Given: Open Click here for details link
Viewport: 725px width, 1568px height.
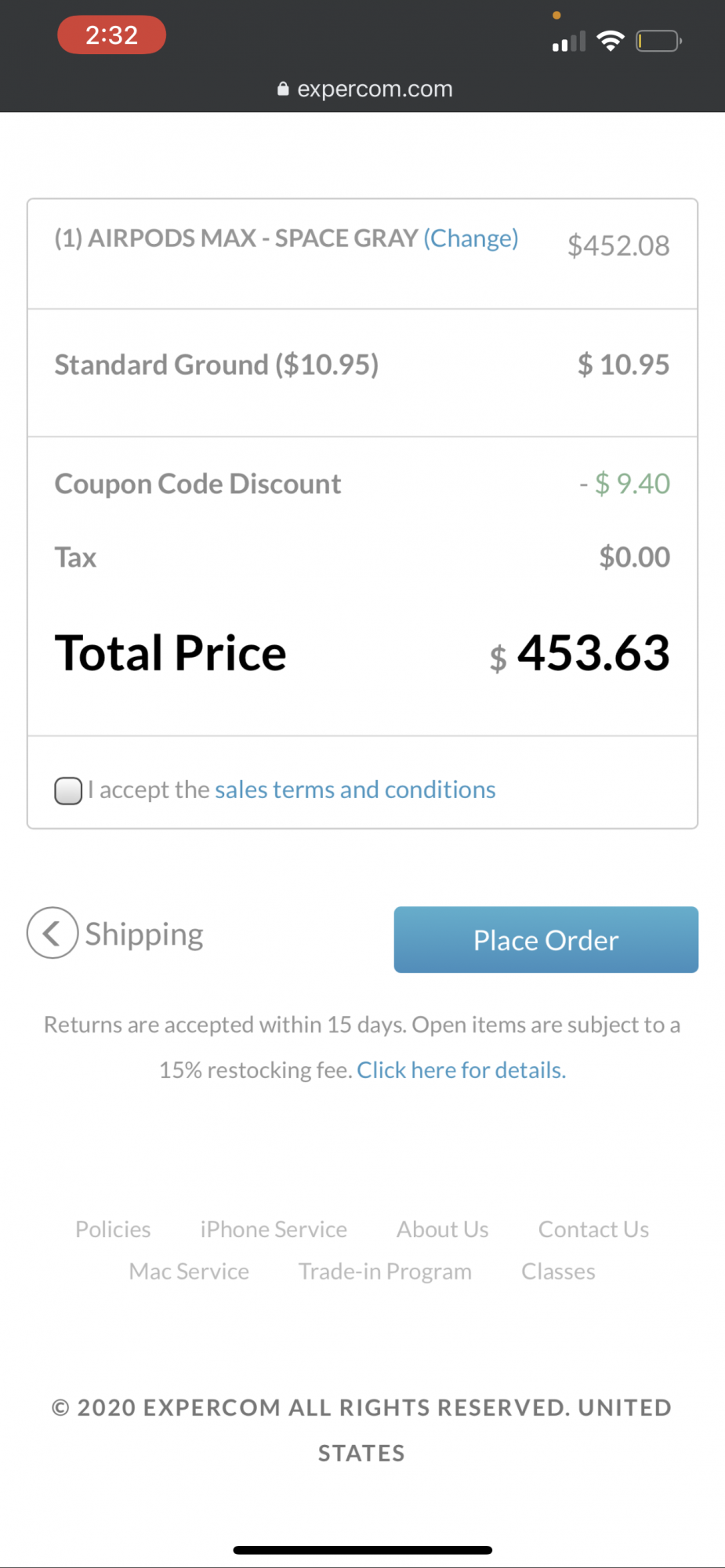Looking at the screenshot, I should 461,1070.
